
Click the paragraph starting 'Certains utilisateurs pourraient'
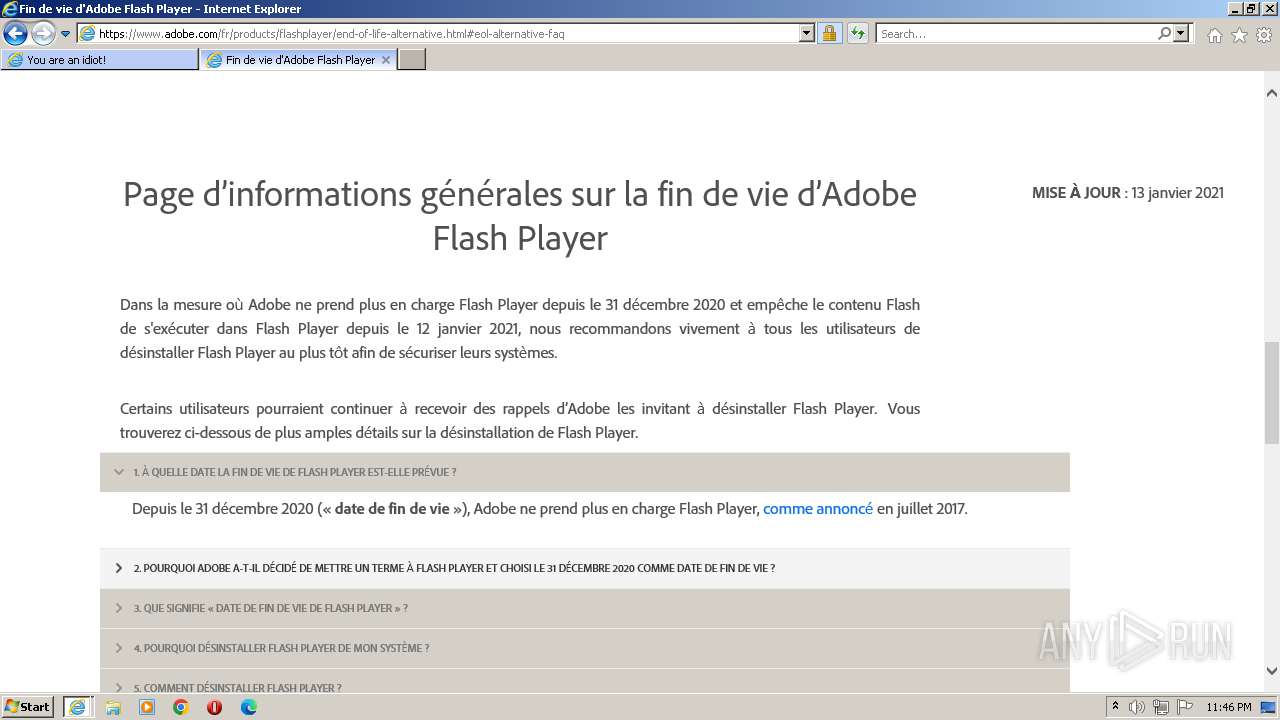[x=520, y=421]
